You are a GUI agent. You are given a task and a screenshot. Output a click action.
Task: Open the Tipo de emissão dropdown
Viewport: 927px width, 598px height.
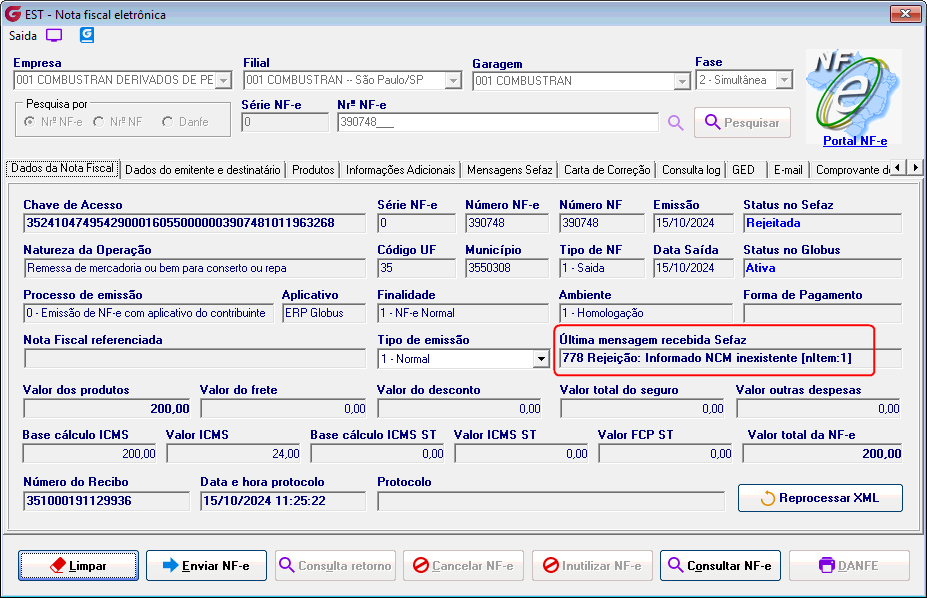coord(541,359)
